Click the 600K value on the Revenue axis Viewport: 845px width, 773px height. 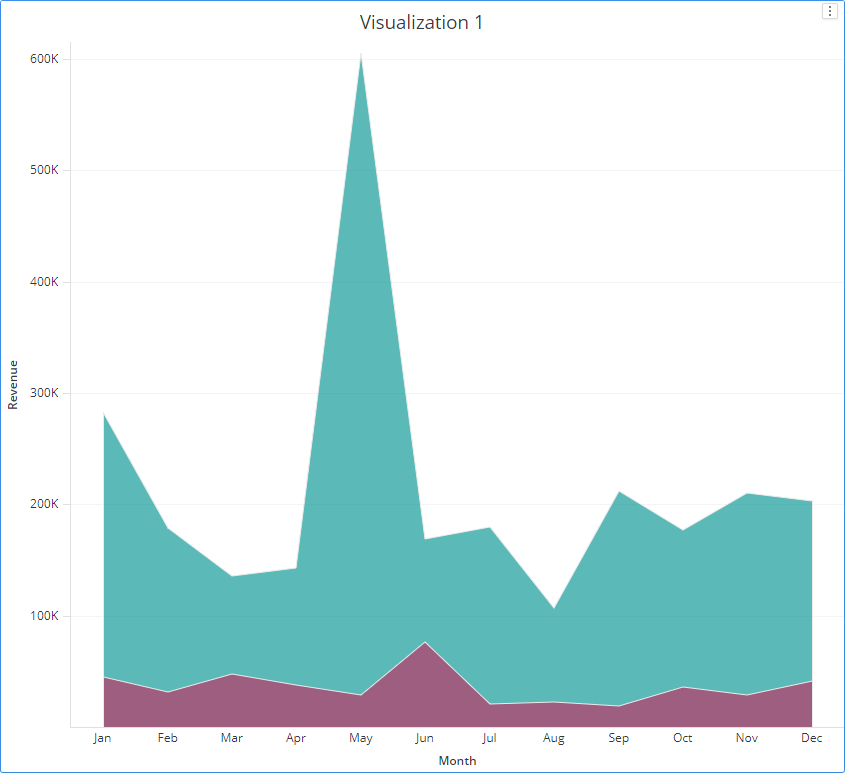[45, 59]
